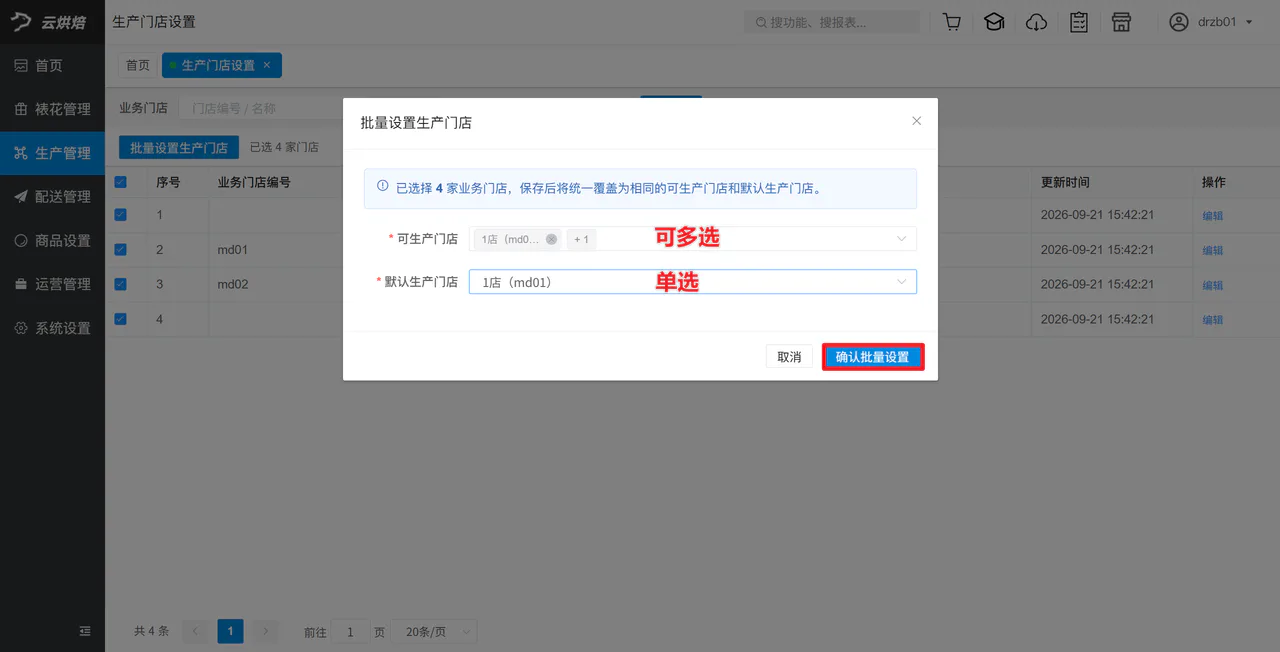1280x652 pixels.
Task: Open the drzb01 user account menu
Action: (x=1211, y=22)
